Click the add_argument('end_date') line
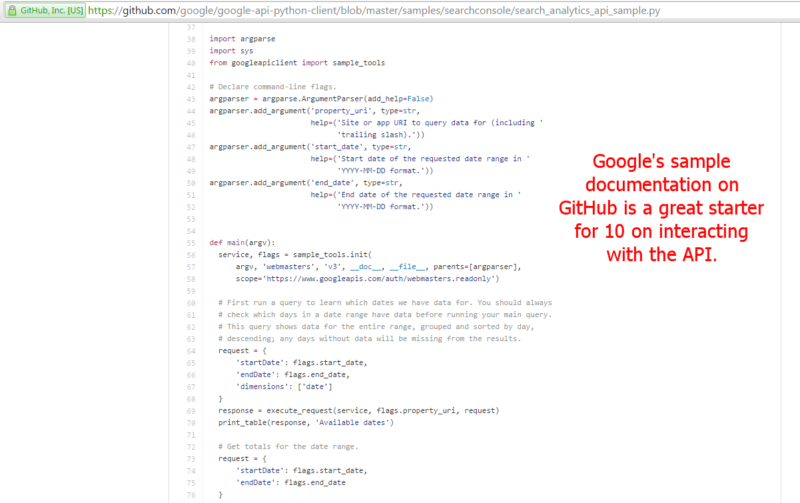 tap(306, 183)
